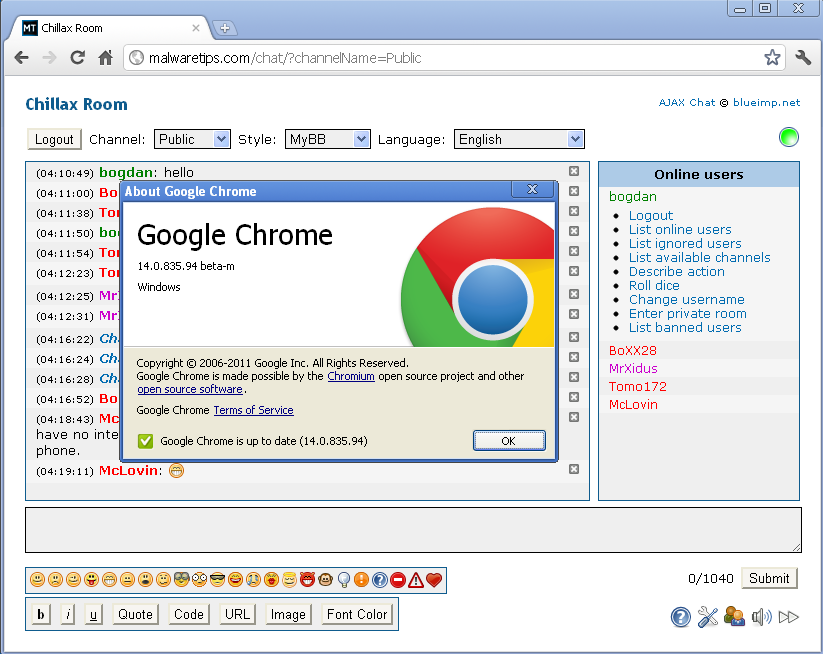823x654 pixels.
Task: Open the Style dropdown showing MyBB
Action: tap(328, 139)
